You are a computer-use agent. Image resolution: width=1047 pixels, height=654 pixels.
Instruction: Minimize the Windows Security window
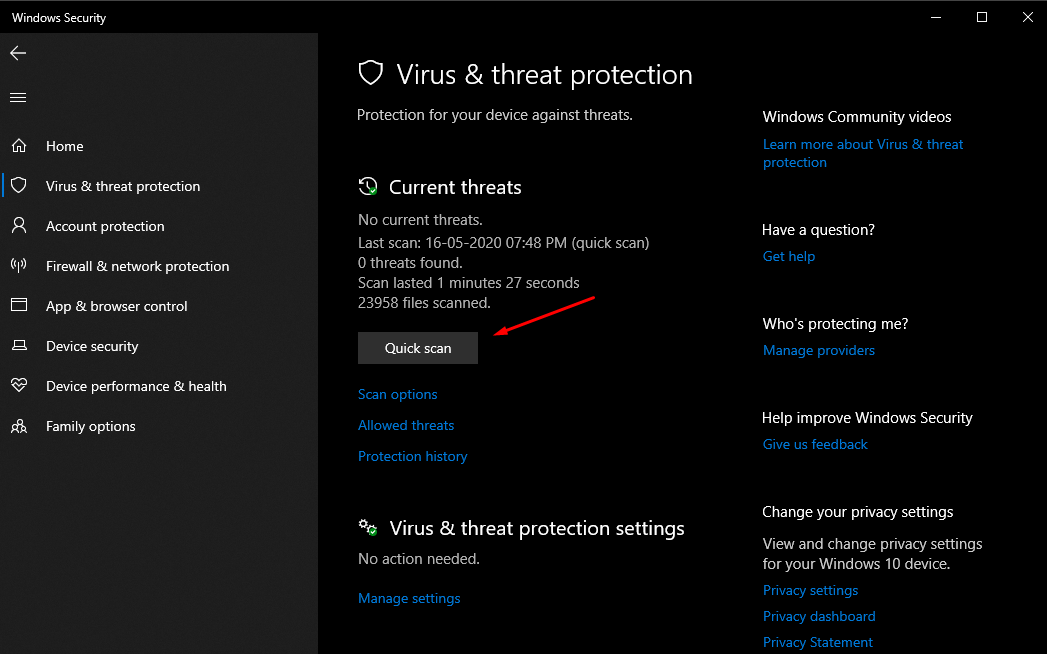(x=936, y=17)
